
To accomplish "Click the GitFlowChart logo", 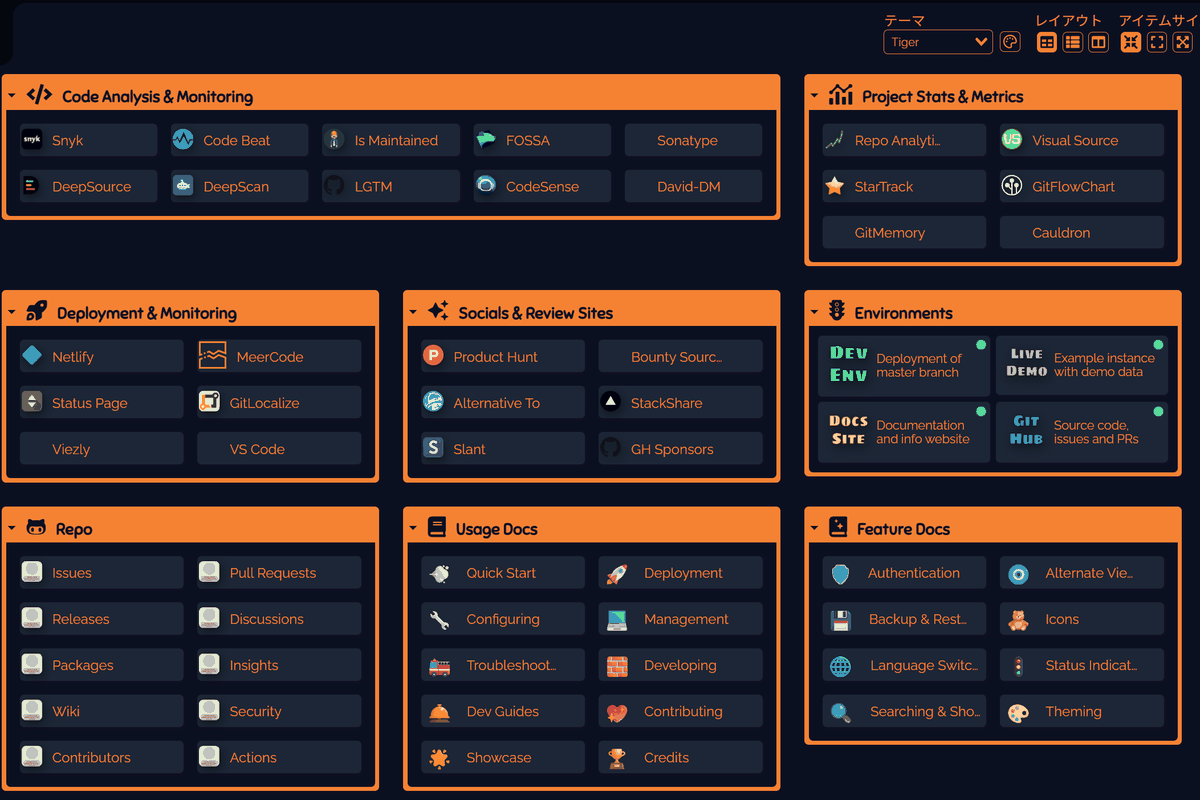I will (1012, 186).
